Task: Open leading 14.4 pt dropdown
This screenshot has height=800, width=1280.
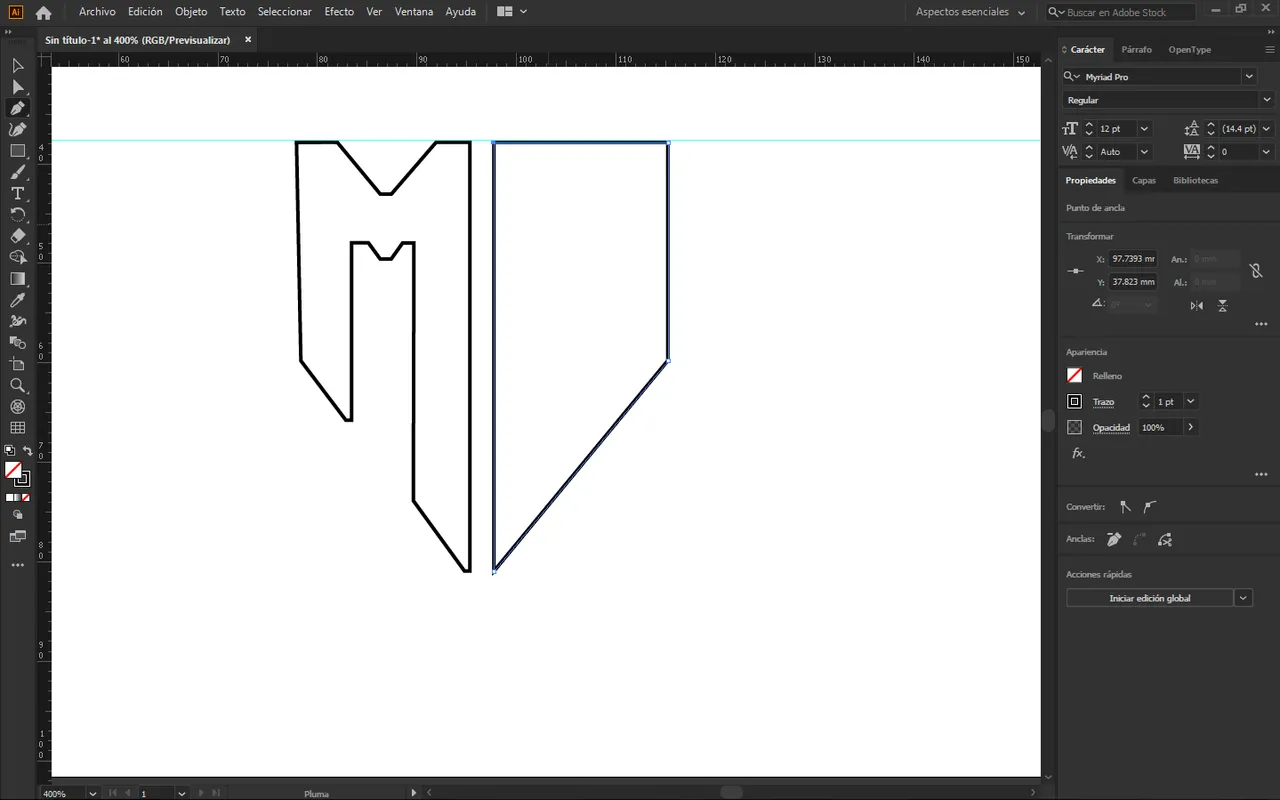Action: pyautogui.click(x=1266, y=129)
